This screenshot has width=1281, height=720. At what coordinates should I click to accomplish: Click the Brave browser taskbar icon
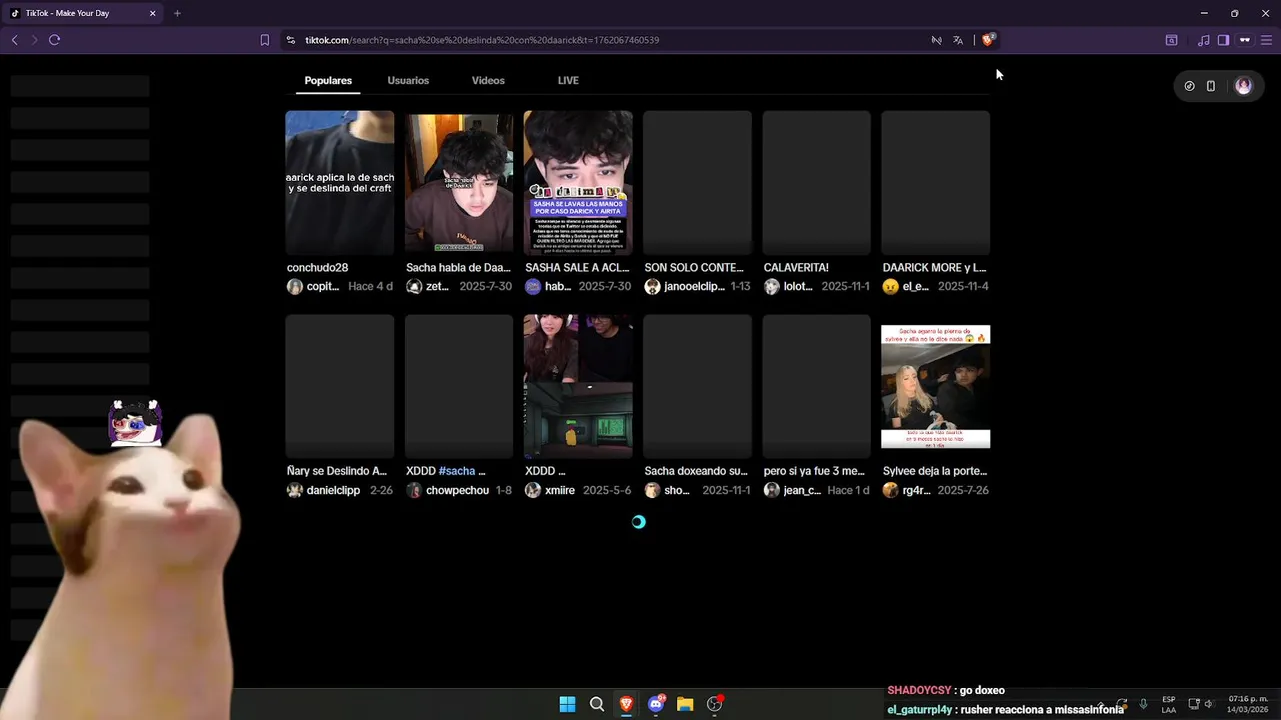click(x=626, y=704)
